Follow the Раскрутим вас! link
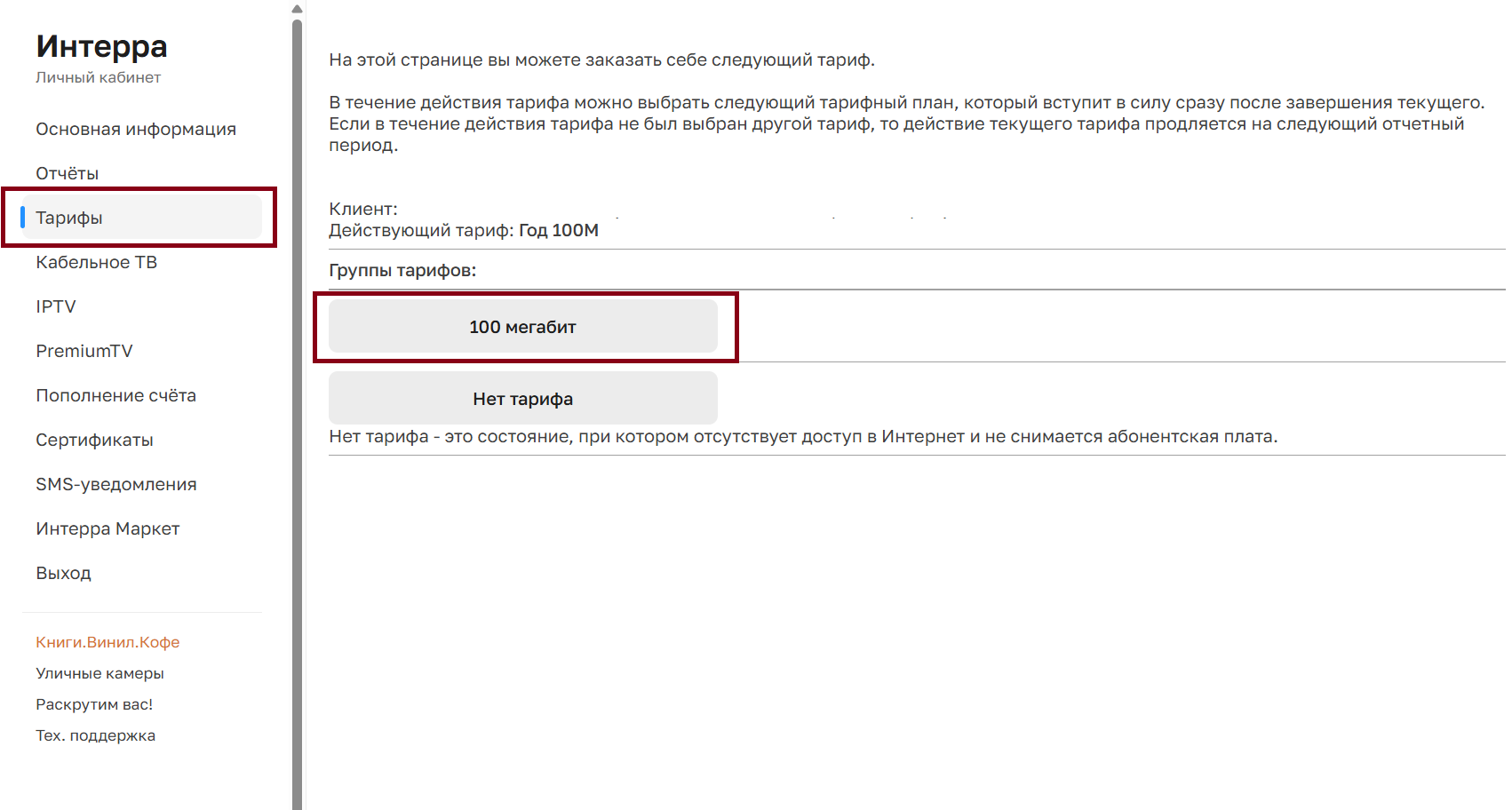This screenshot has height=810, width=1512. [94, 704]
